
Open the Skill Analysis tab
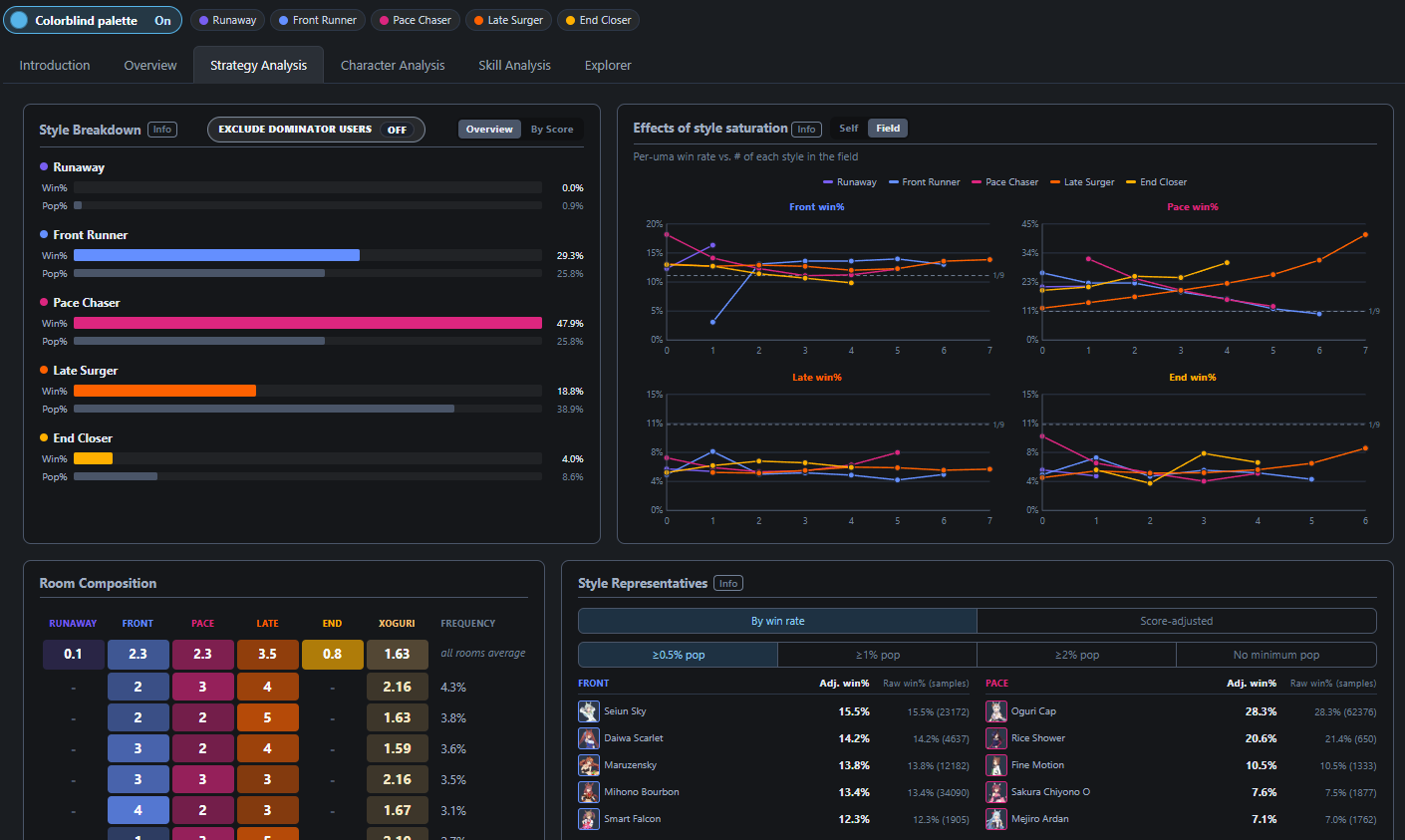coord(514,66)
